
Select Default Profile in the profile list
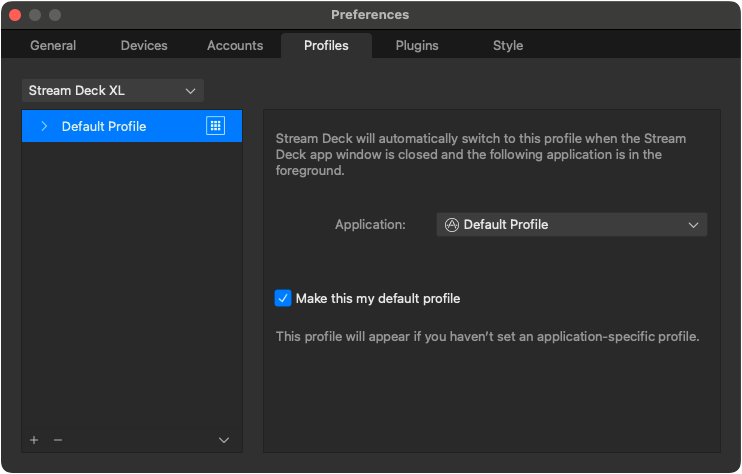click(x=104, y=126)
